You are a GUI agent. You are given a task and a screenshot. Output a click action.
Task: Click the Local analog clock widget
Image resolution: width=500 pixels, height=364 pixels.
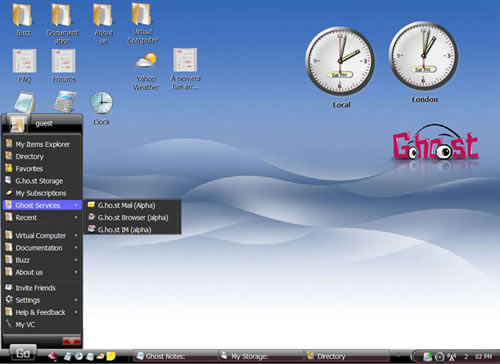(x=340, y=61)
